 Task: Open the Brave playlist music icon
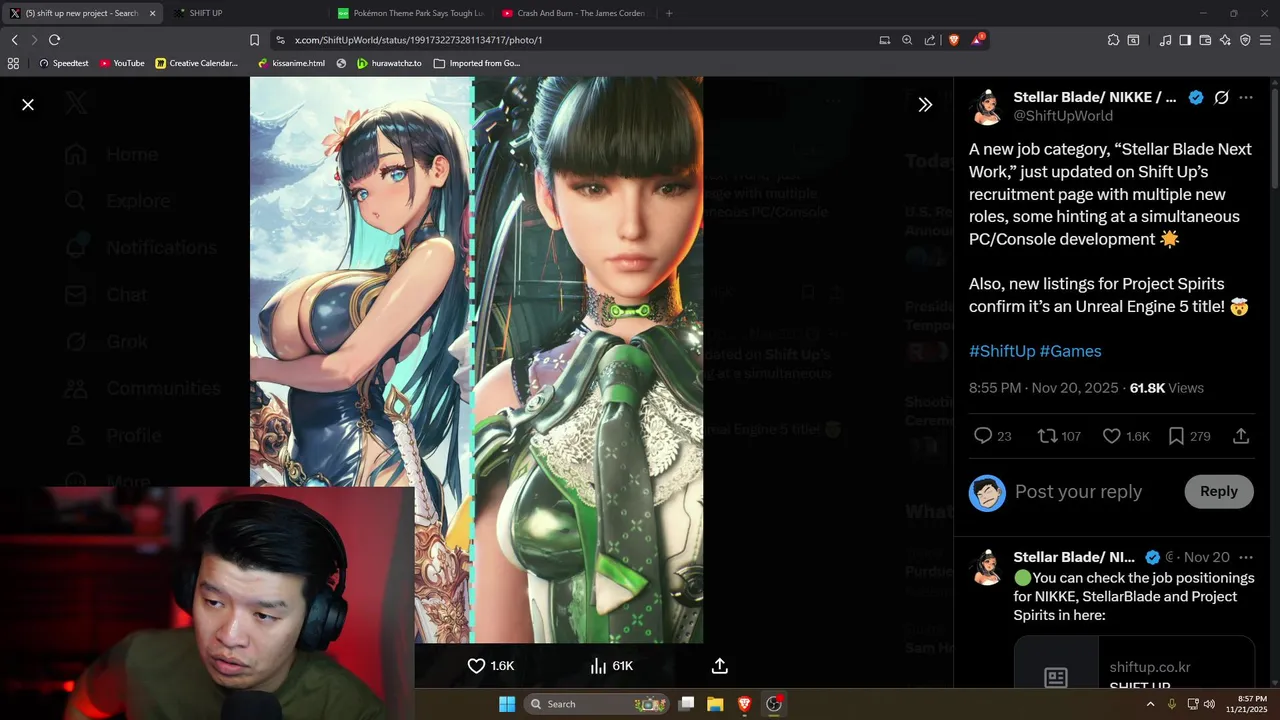[1165, 40]
